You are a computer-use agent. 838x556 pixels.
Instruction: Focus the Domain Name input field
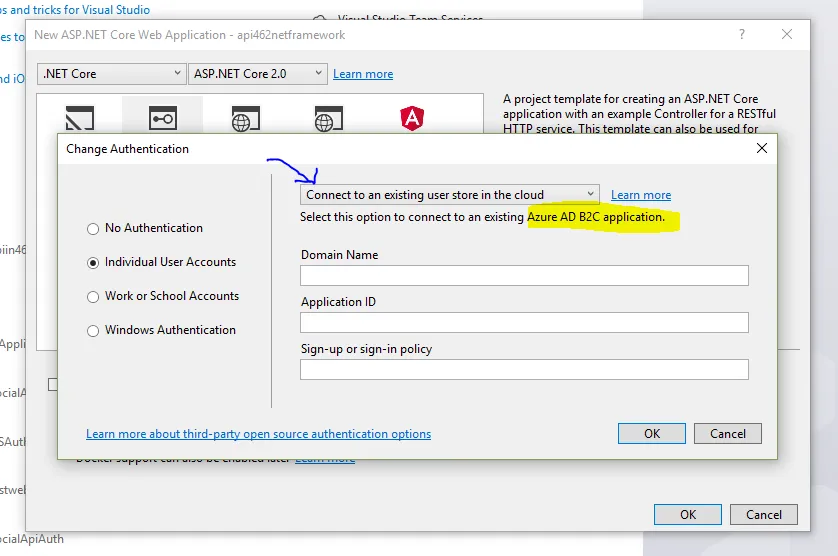[524, 276]
